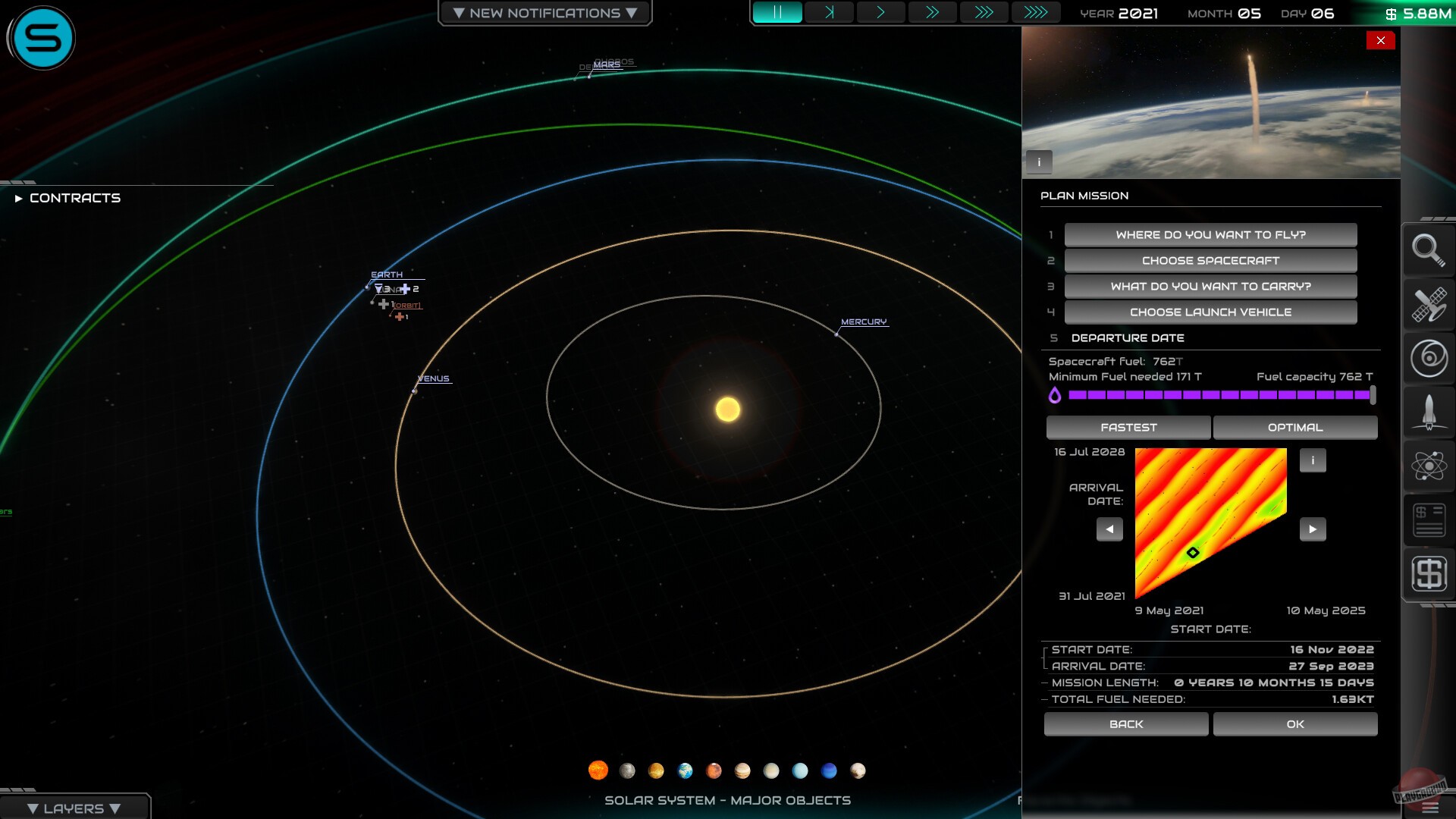Open step Where Do You Want To Fly
The width and height of the screenshot is (1456, 819).
pos(1210,235)
